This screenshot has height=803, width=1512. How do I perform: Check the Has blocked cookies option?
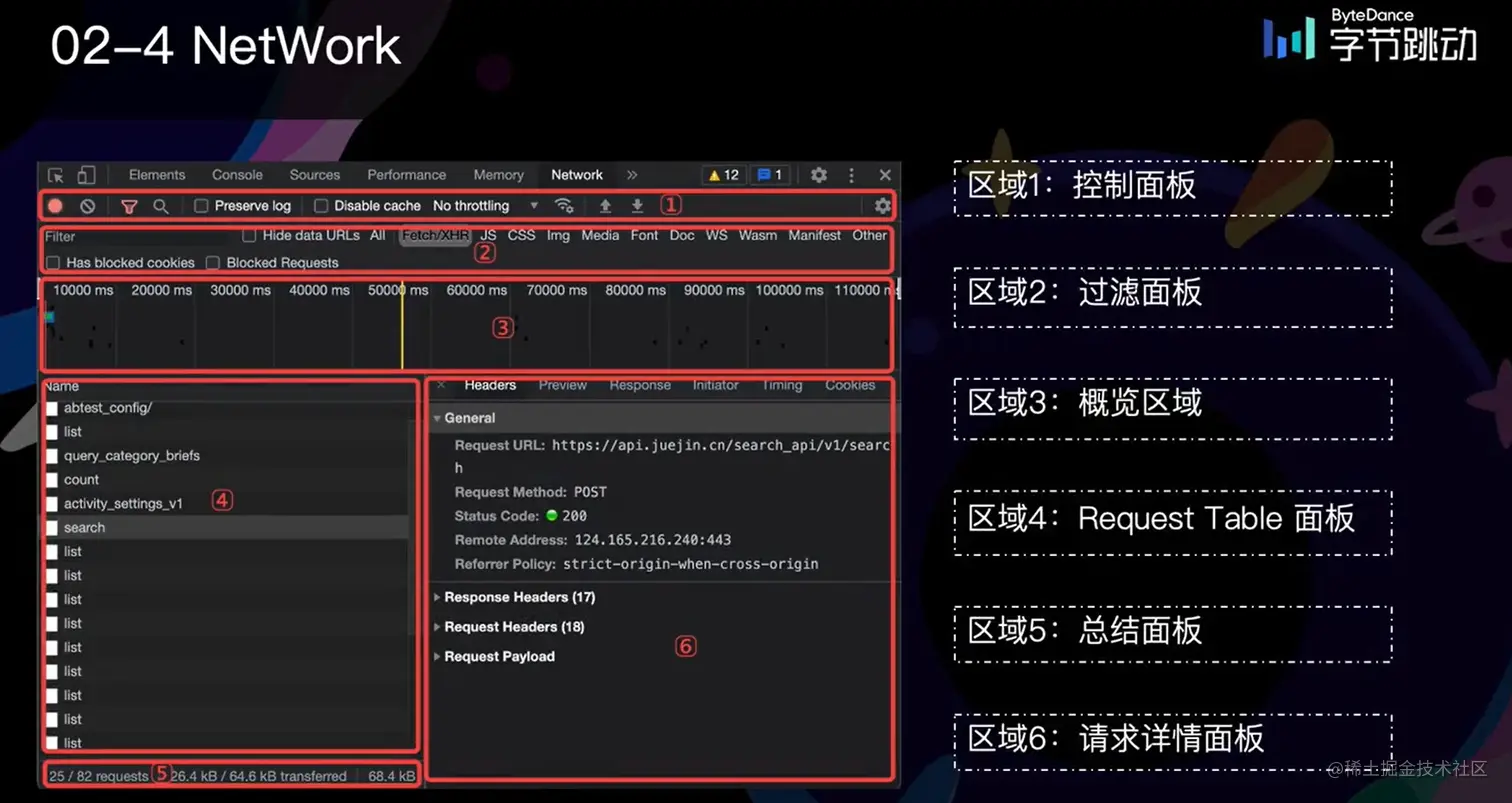click(53, 263)
